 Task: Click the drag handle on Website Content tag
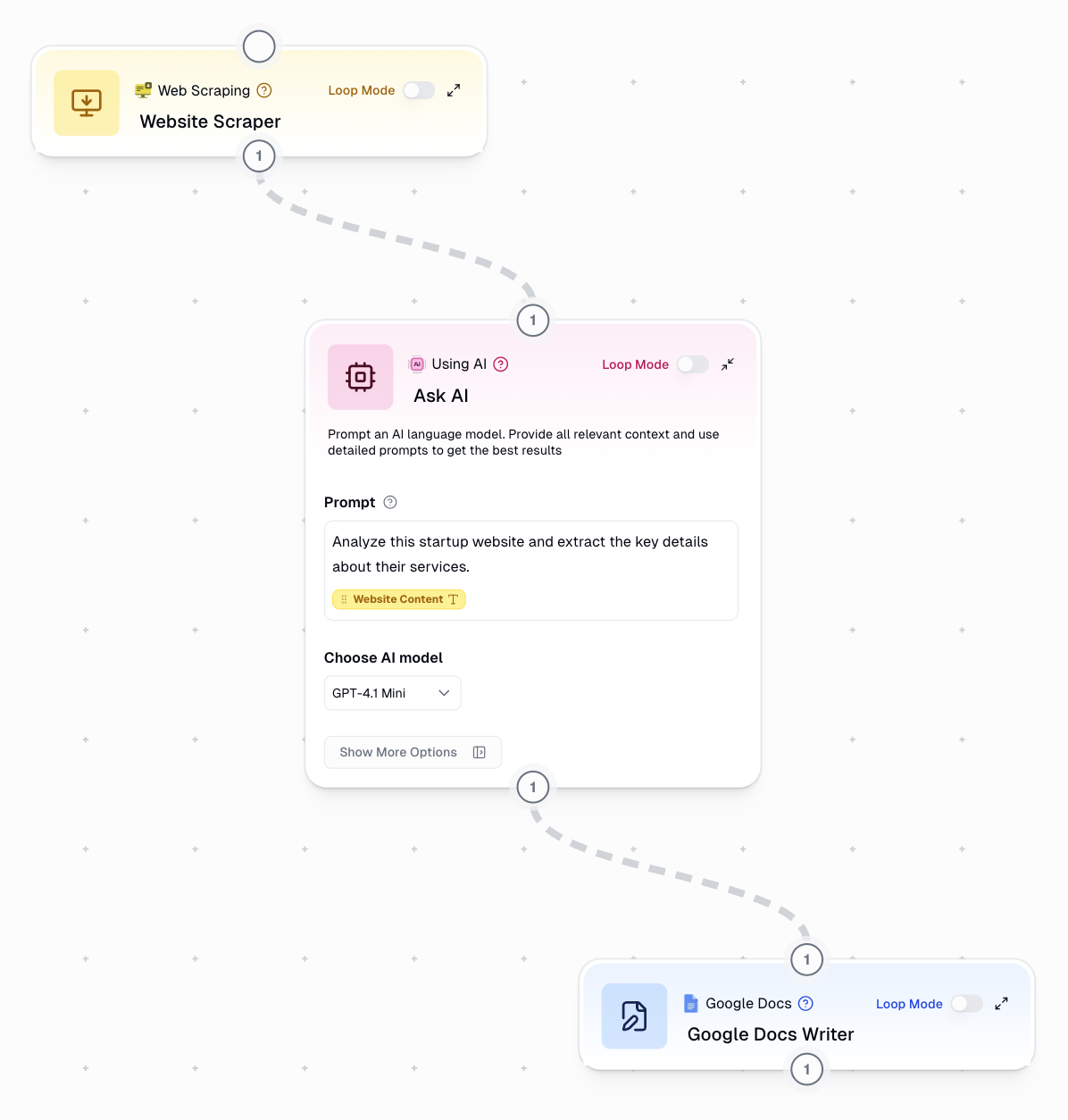point(344,599)
